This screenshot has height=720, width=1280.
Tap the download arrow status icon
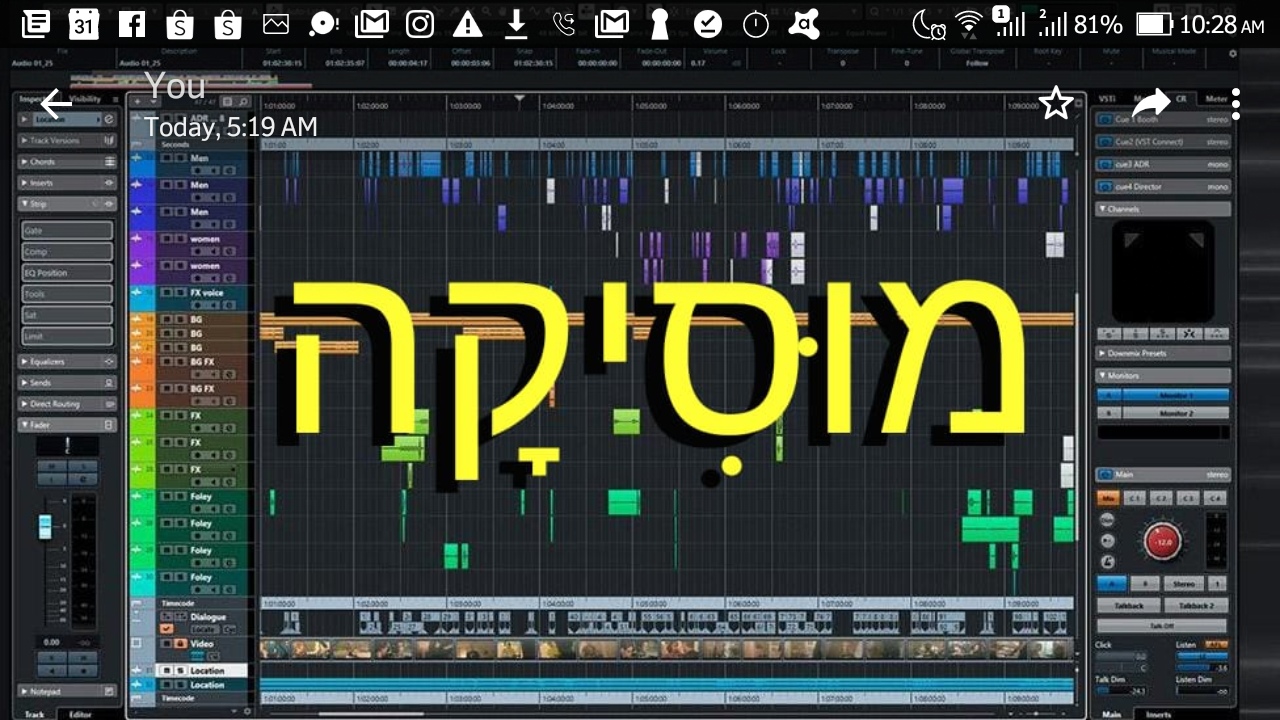pyautogui.click(x=516, y=24)
